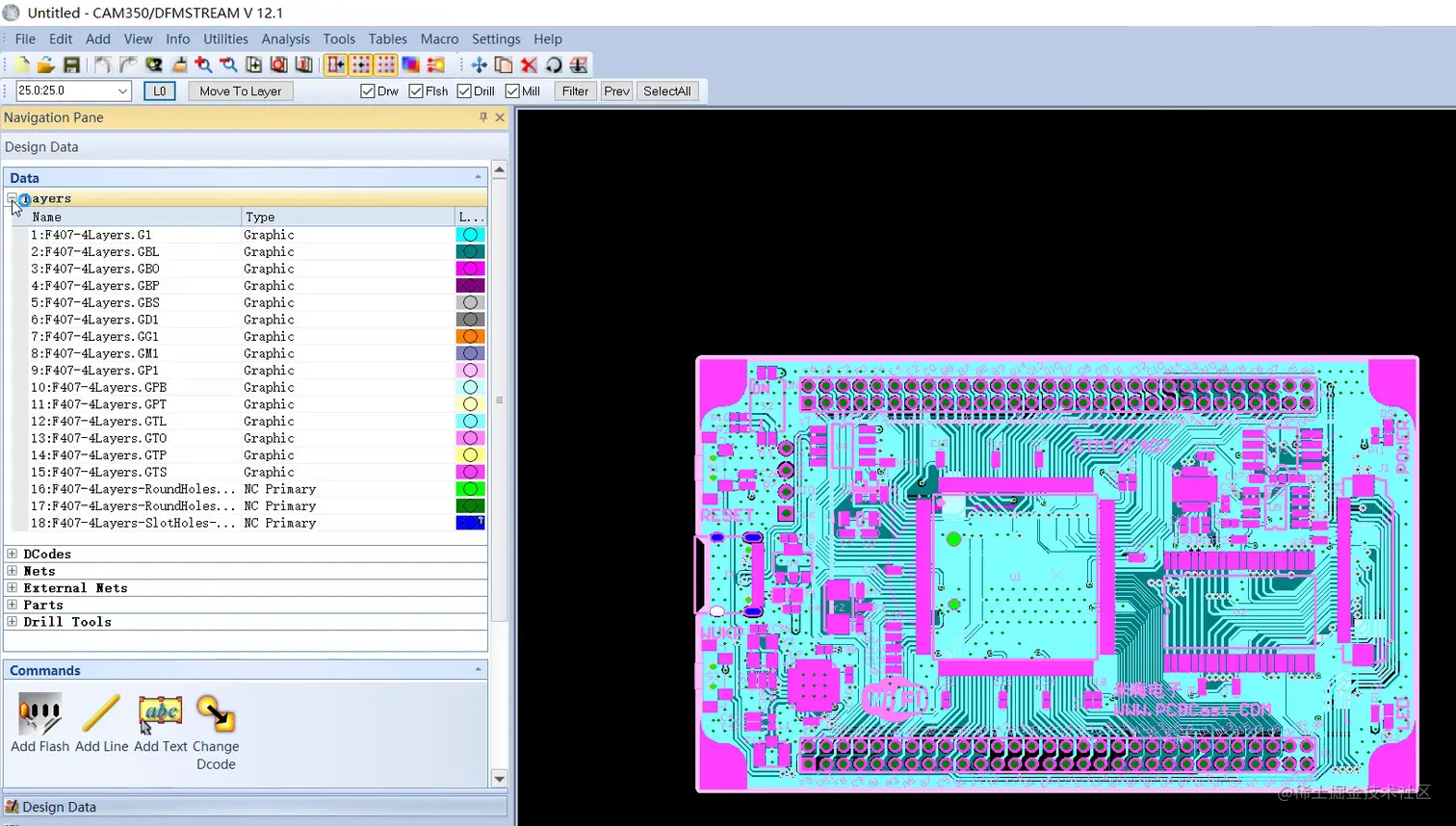Click color swatch for 18:F407-4Layers-SlotHoles layer

470,523
